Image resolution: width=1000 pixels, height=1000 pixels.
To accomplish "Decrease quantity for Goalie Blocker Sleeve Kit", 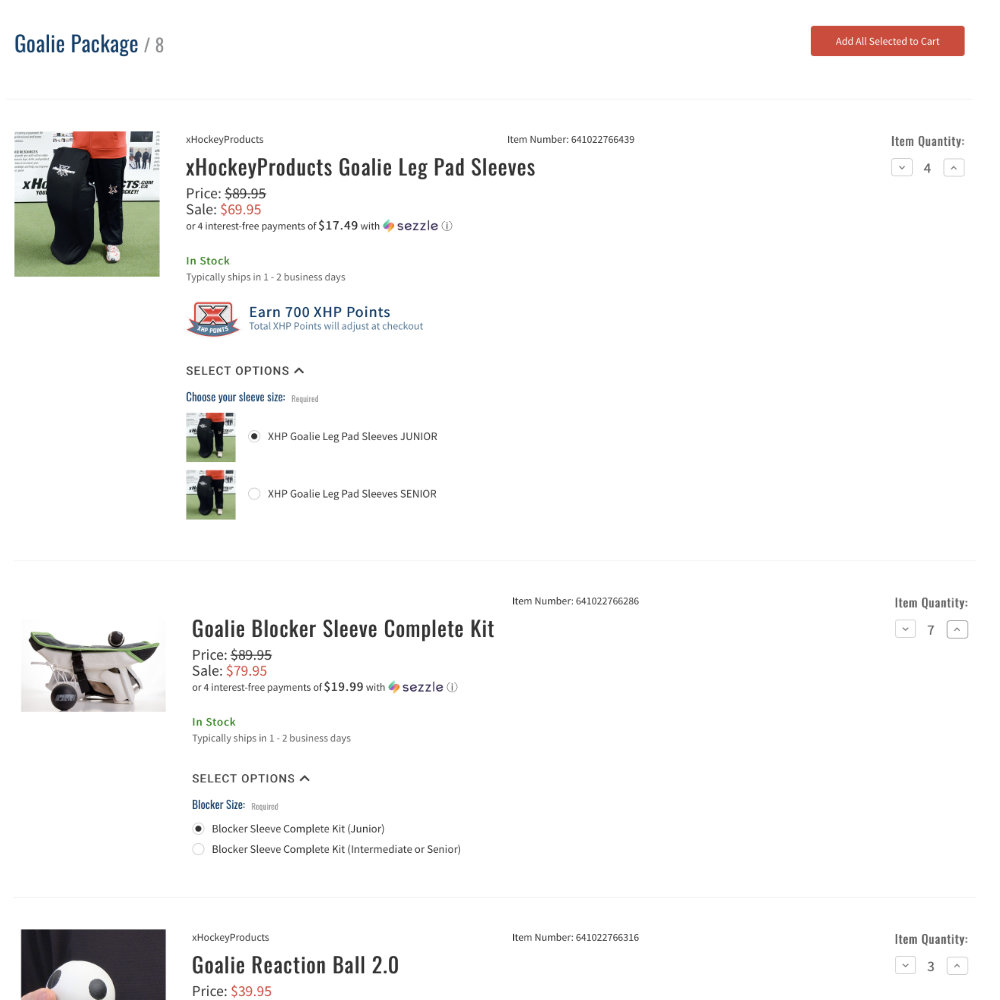I will pyautogui.click(x=905, y=629).
